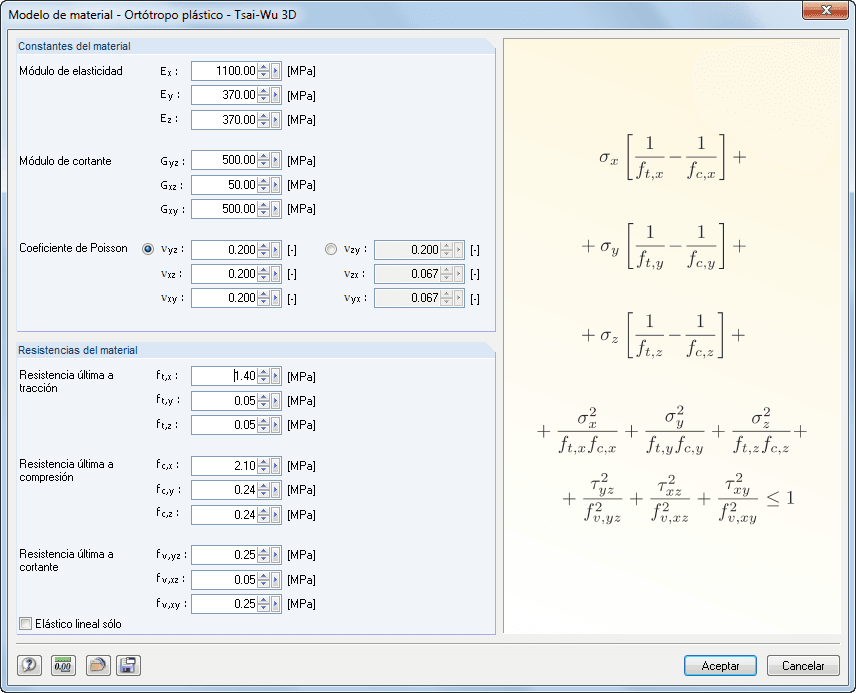Image resolution: width=856 pixels, height=693 pixels.
Task: Increment the Ex elasticity modulus value
Action: [264, 66]
